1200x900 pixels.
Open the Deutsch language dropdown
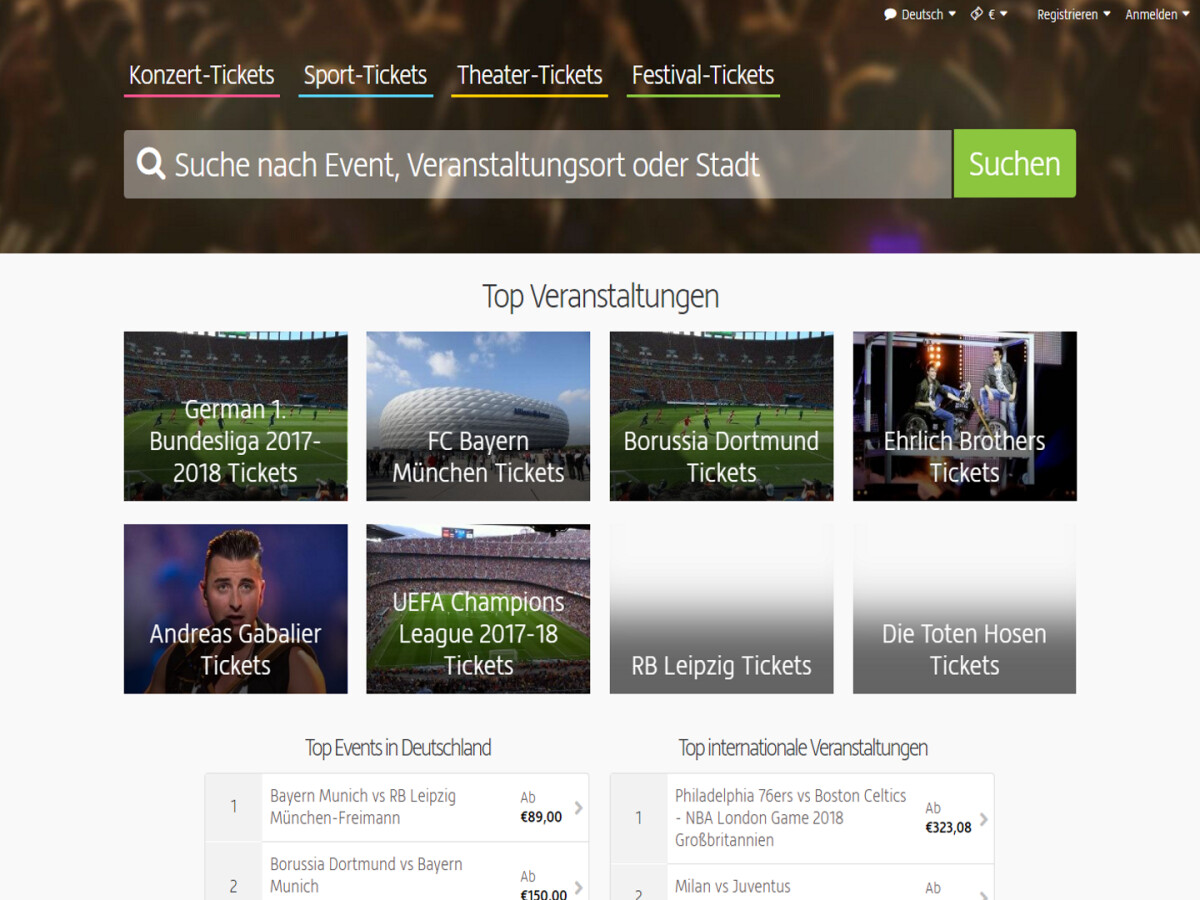pyautogui.click(x=928, y=14)
